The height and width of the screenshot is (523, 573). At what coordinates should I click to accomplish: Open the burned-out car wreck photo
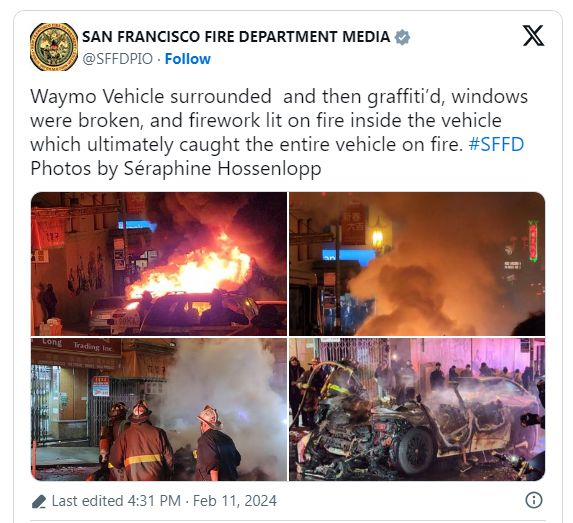(x=417, y=409)
